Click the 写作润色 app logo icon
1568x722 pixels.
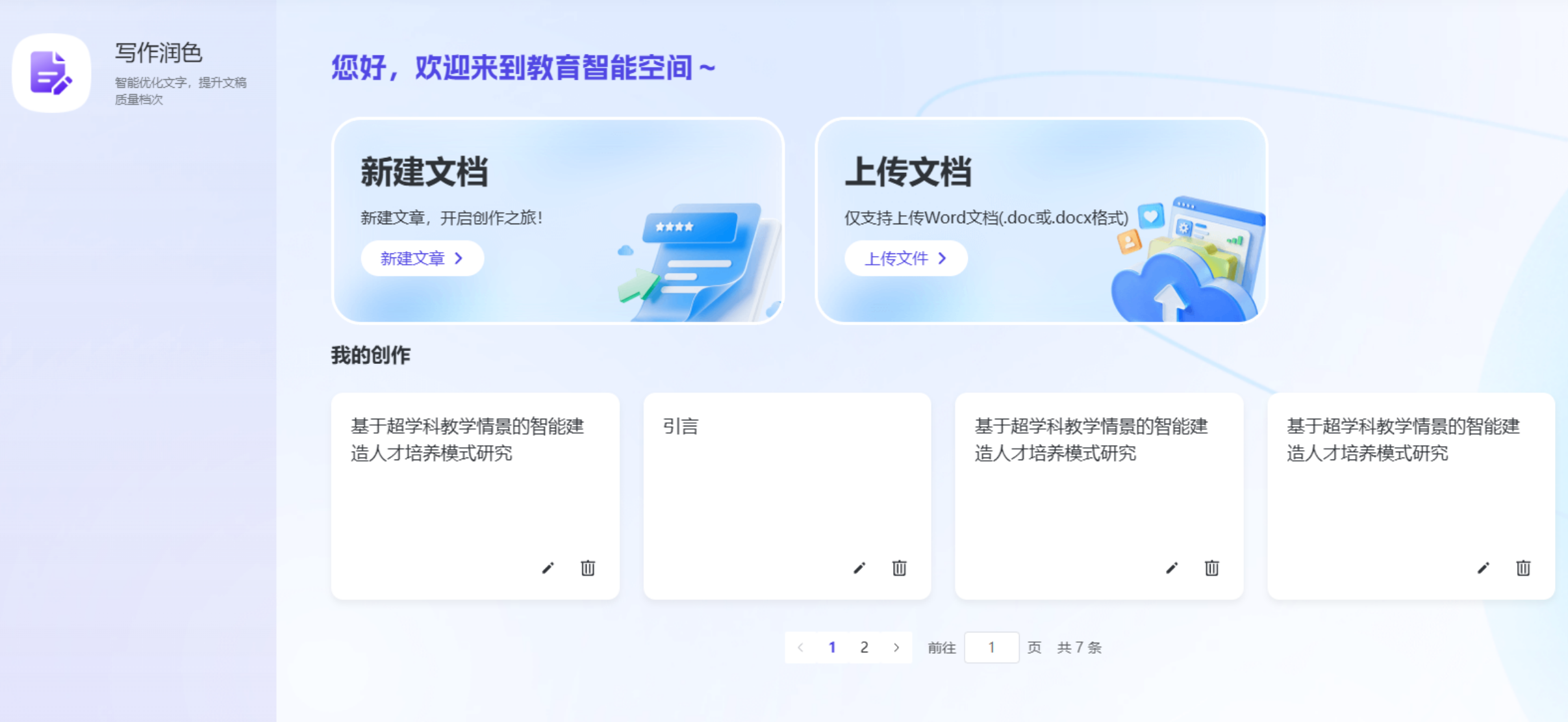pyautogui.click(x=51, y=73)
